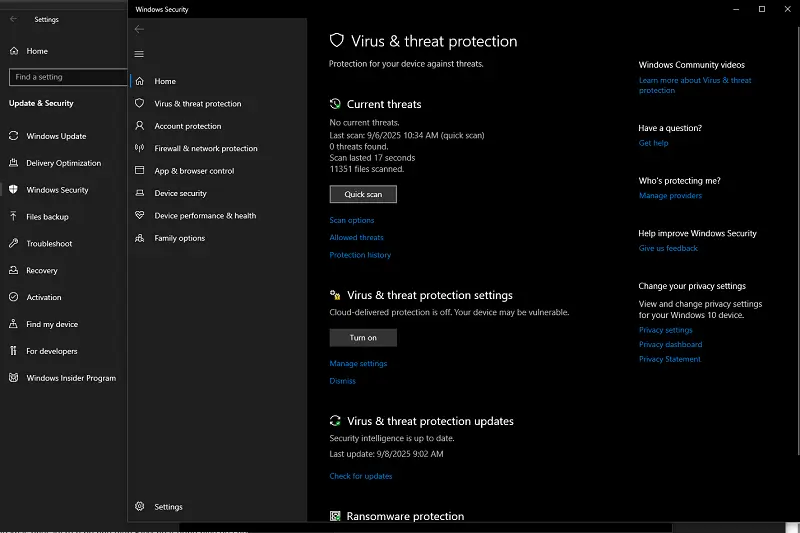Click the Device performance heart icon
The image size is (800, 533).
(x=139, y=215)
